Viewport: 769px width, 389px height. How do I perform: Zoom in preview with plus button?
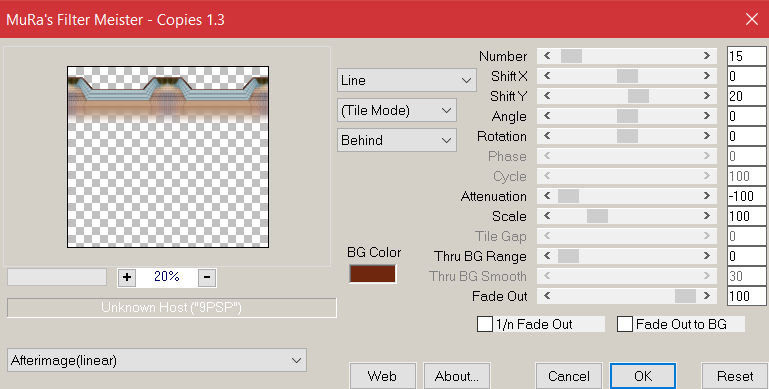click(127, 277)
